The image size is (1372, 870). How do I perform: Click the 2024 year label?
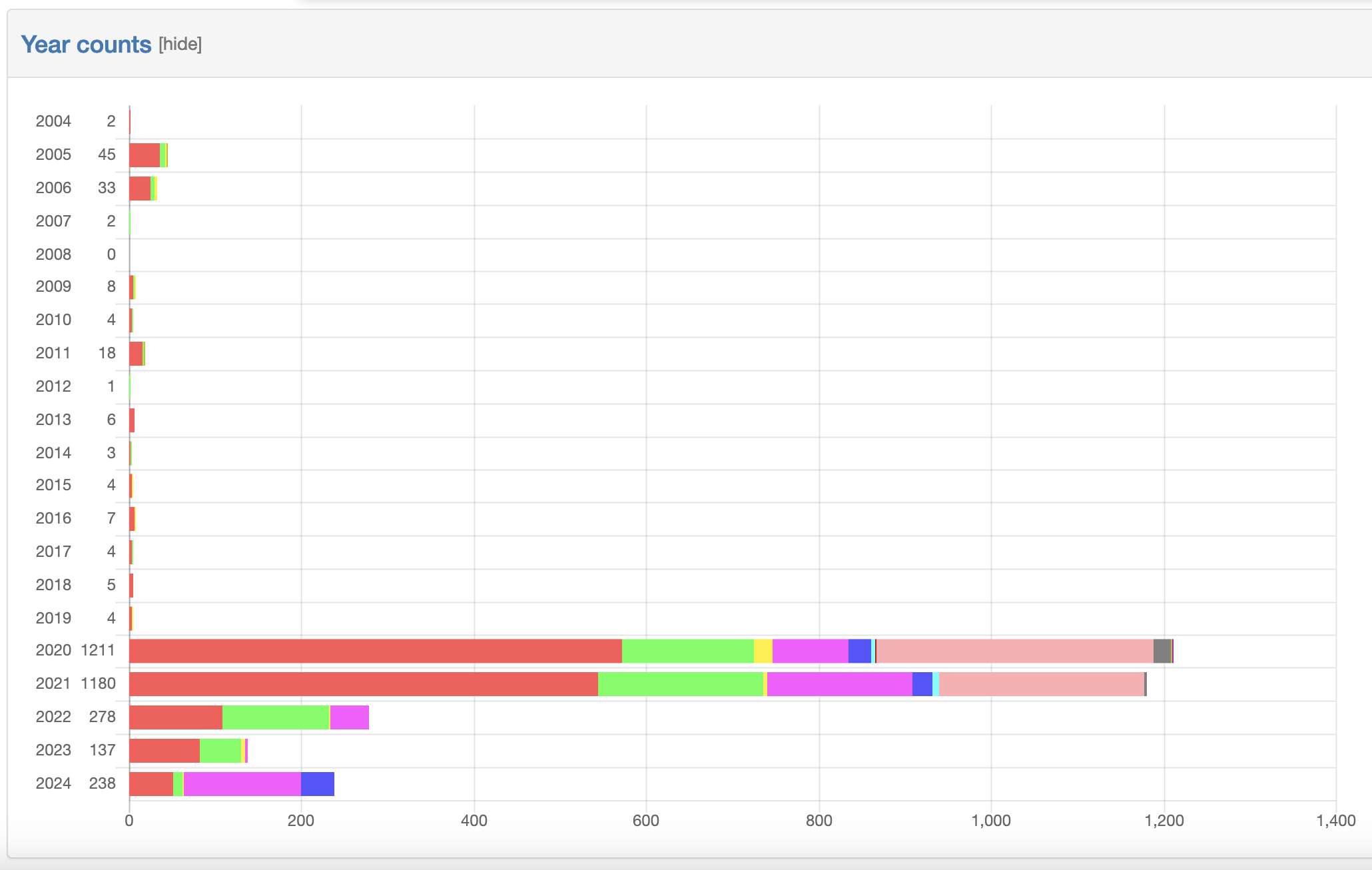tap(53, 783)
